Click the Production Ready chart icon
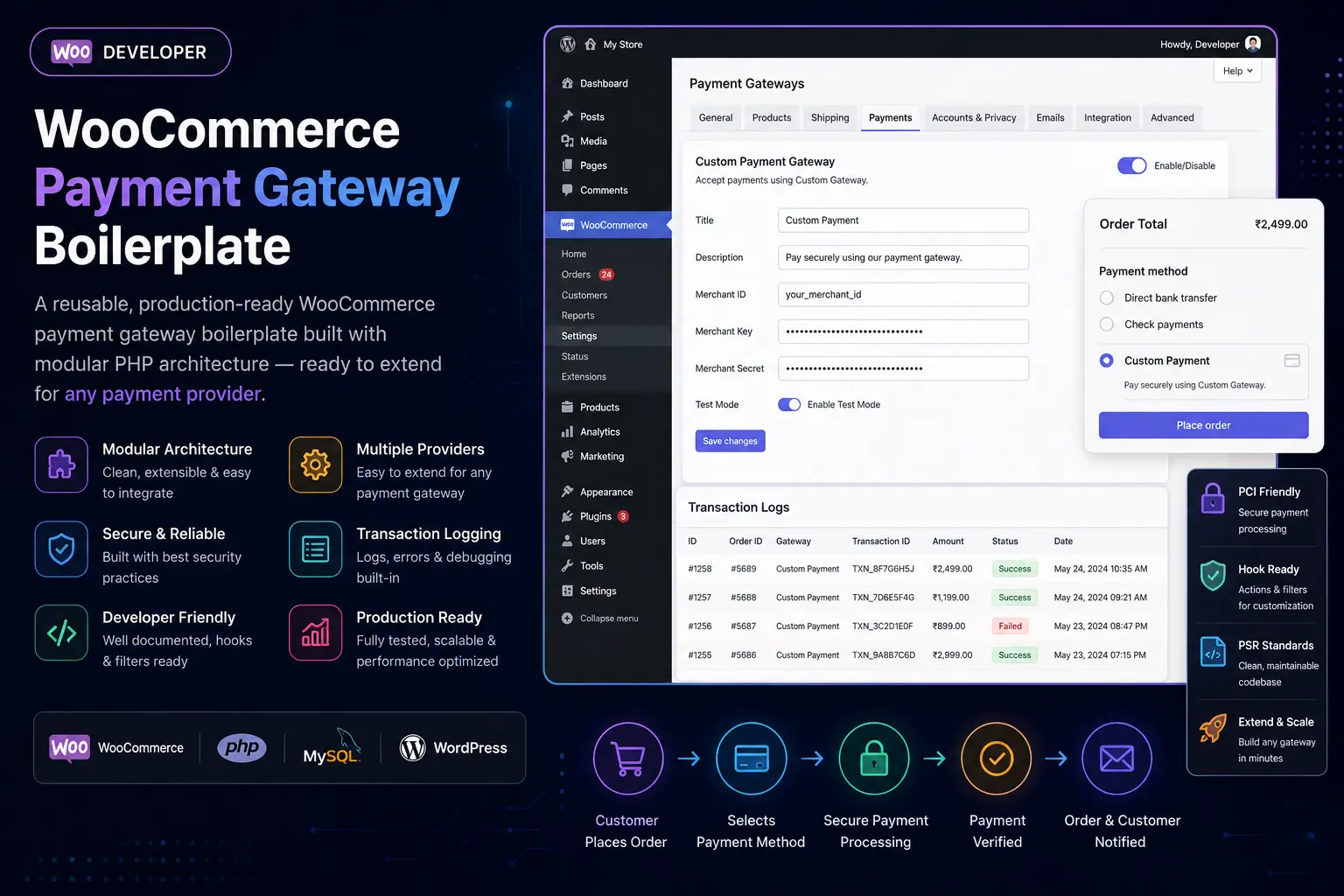This screenshot has width=1344, height=896. (x=316, y=633)
